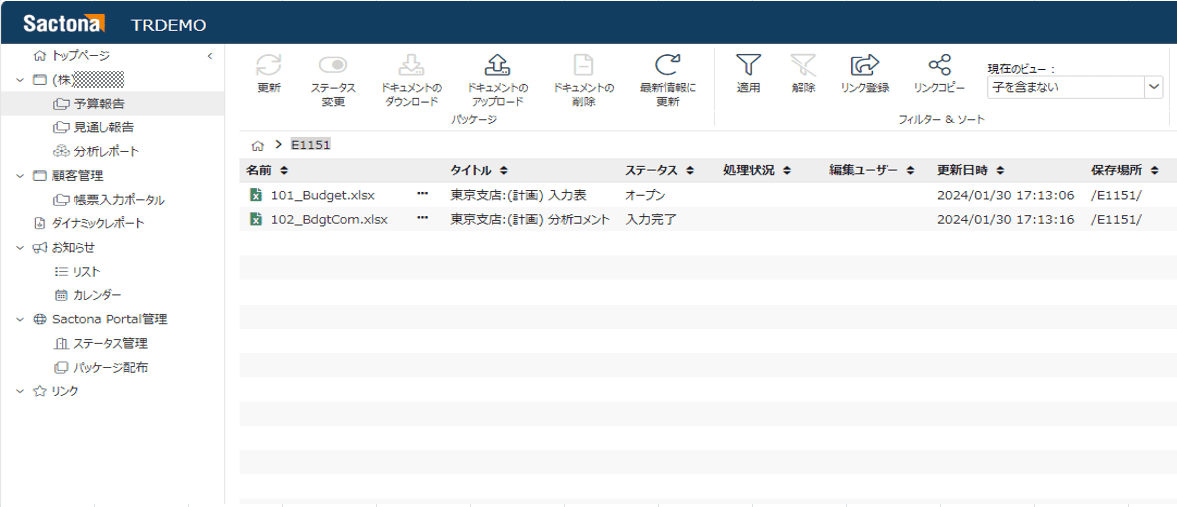
Task: Sort by 更新日時 column header
Action: click(x=970, y=171)
